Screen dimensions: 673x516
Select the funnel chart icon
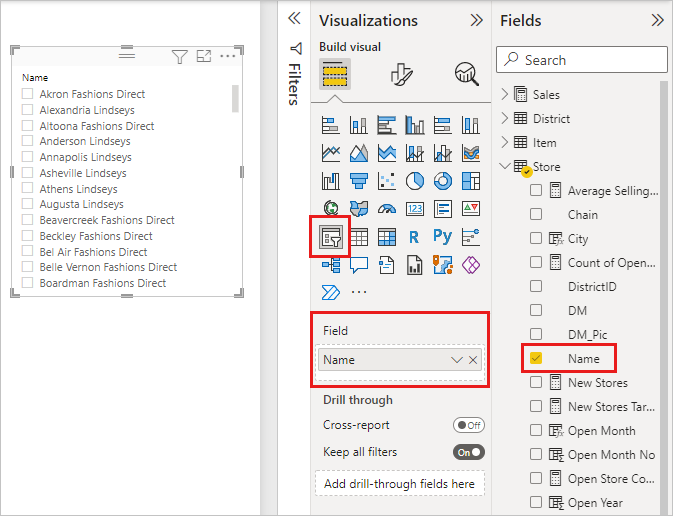pos(358,181)
